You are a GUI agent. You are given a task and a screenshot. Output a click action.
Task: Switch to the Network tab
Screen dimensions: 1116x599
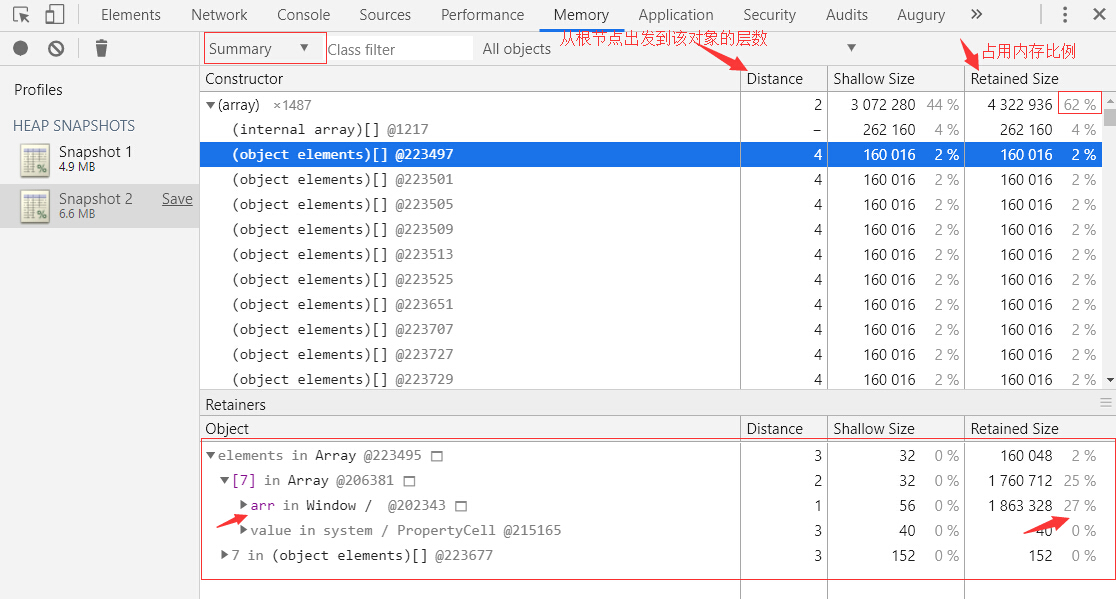[x=218, y=14]
